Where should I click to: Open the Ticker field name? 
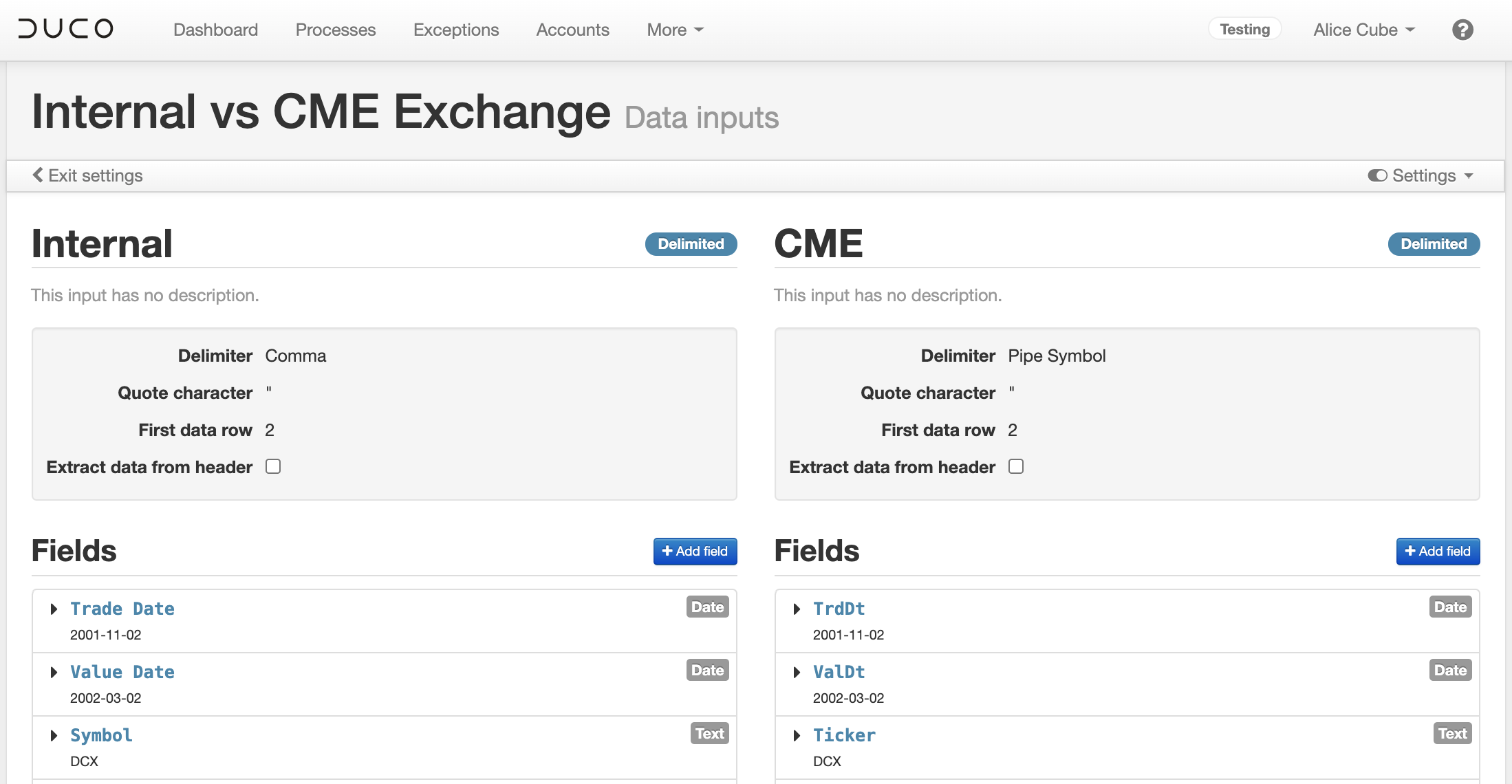point(844,735)
